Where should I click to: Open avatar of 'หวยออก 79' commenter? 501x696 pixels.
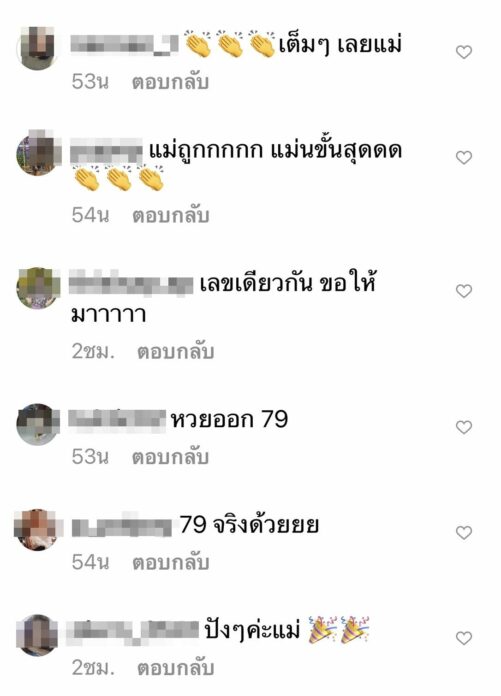pos(38,424)
